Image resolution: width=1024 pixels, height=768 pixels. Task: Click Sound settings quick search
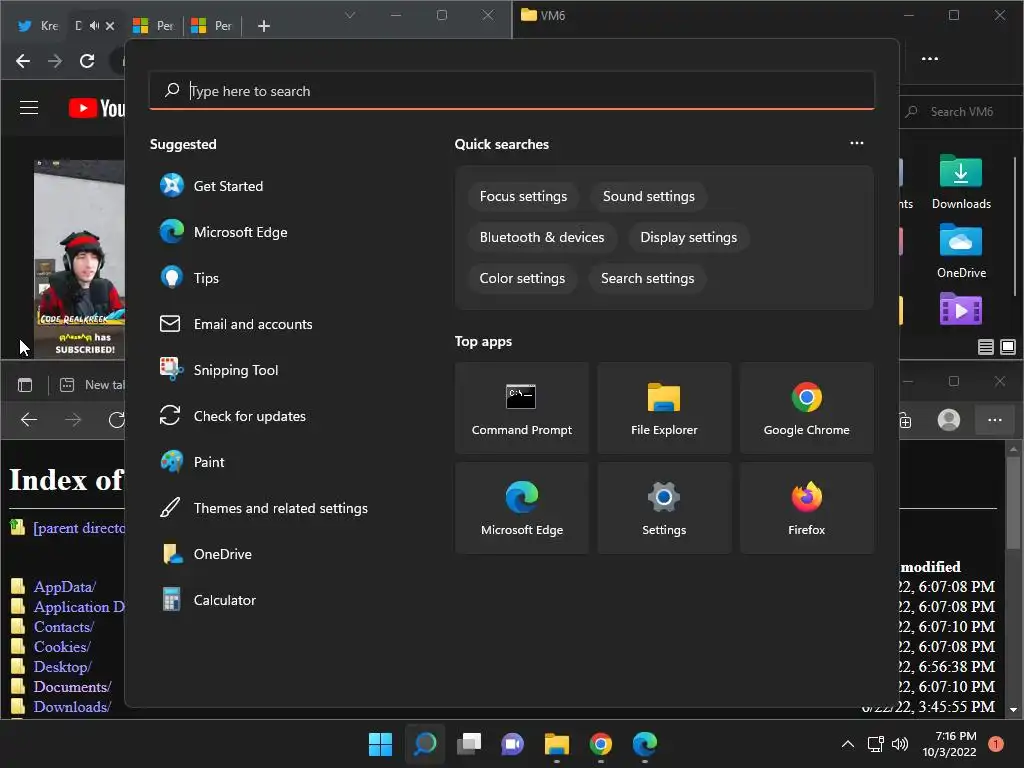click(648, 197)
